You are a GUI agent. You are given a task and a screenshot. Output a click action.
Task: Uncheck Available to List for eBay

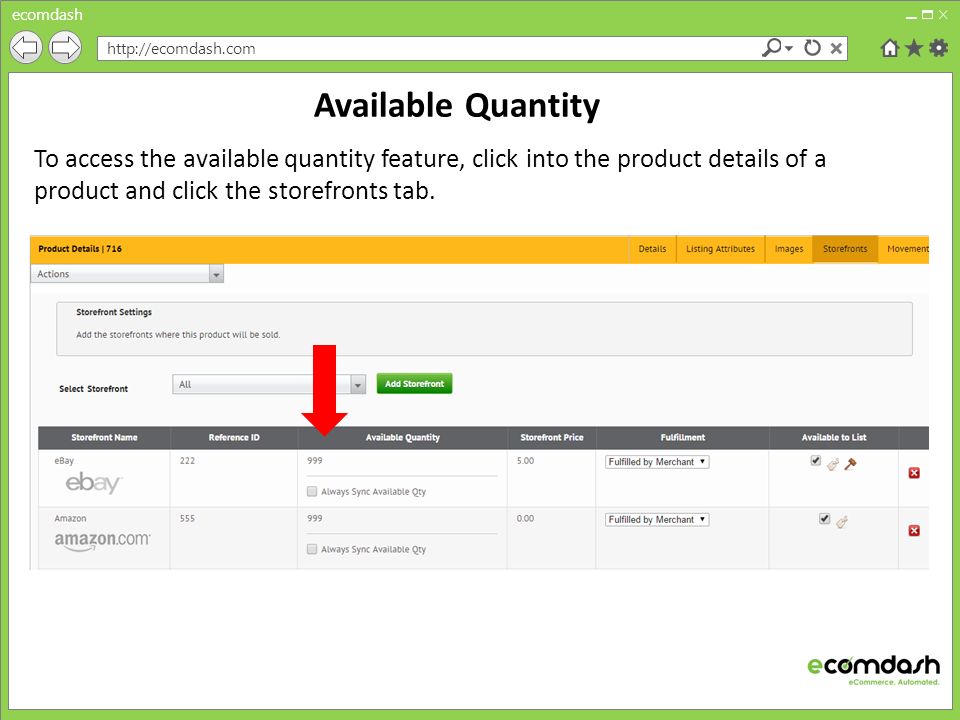816,460
